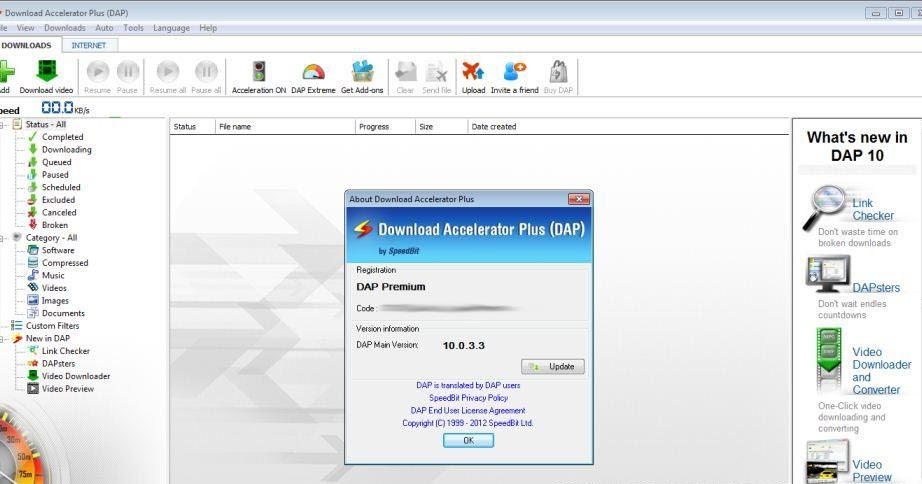Select the Scheduled status filter

click(x=61, y=187)
